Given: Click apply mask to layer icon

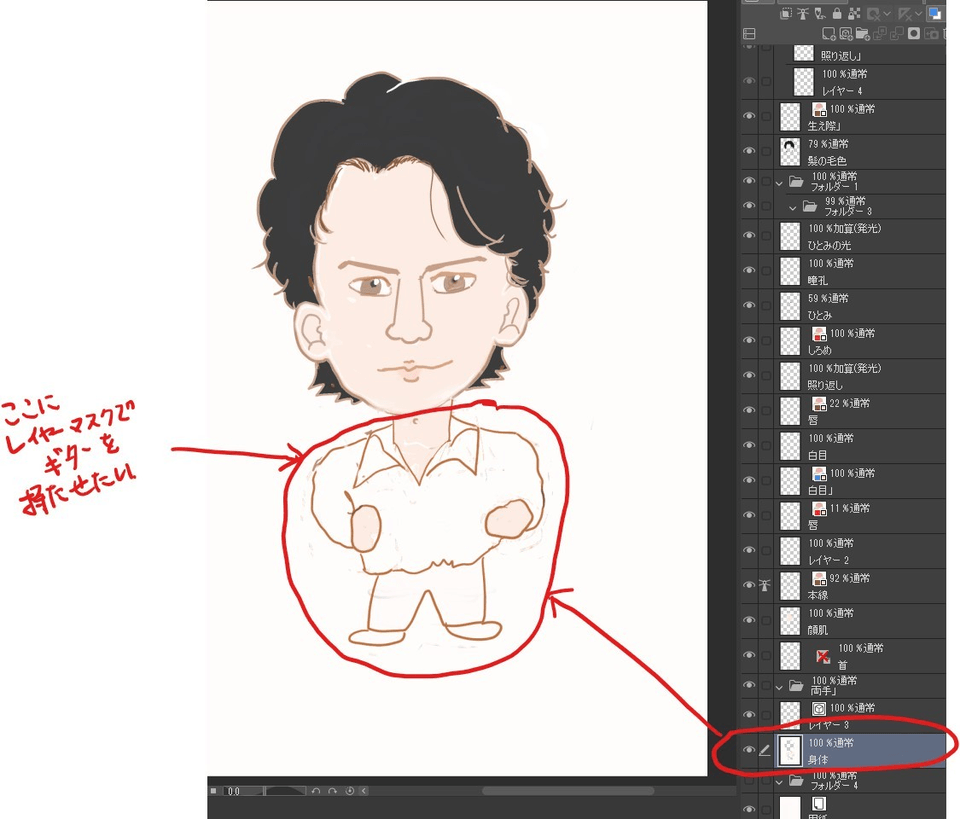Looking at the screenshot, I should [931, 34].
